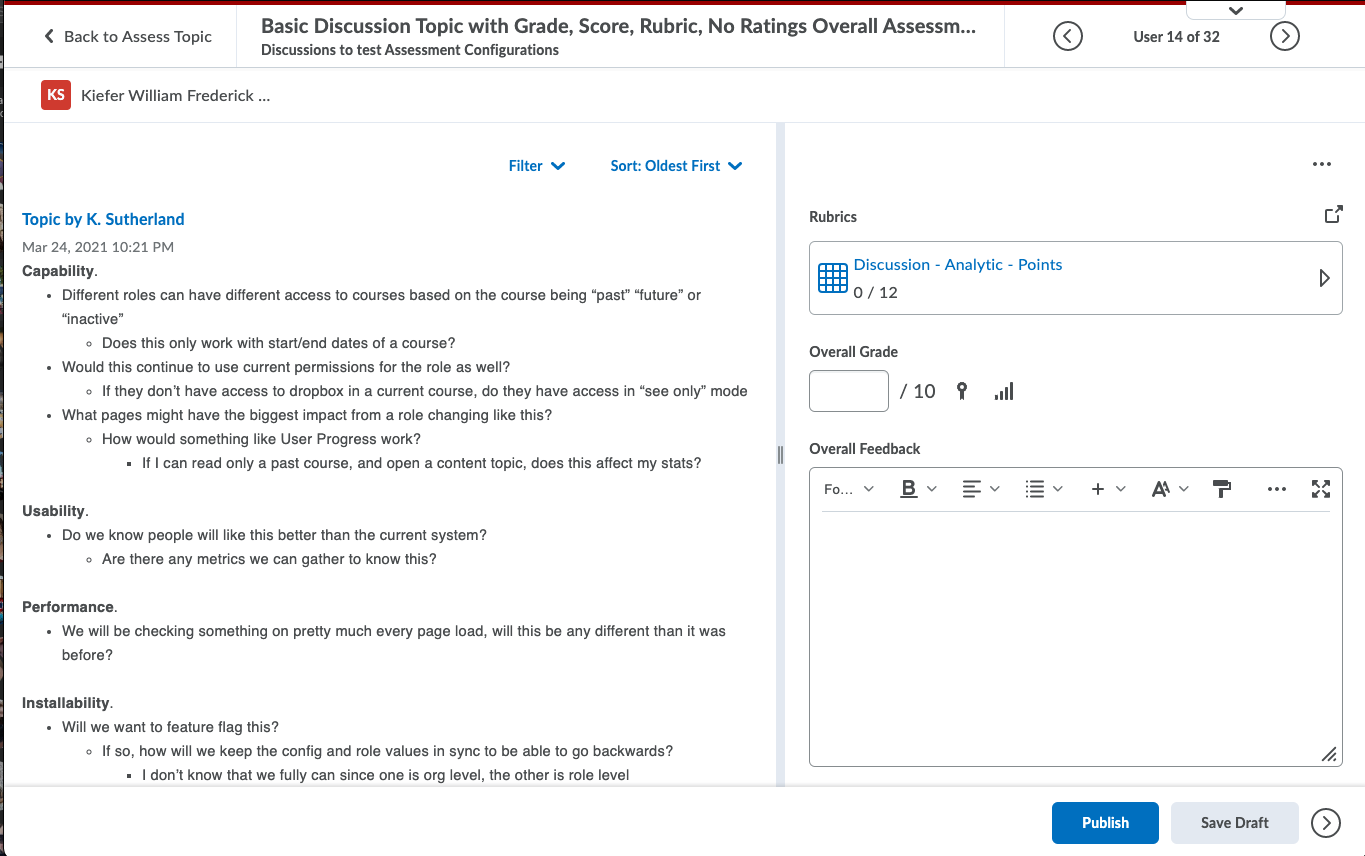The height and width of the screenshot is (856, 1365).
Task: Open the list style dropdown in the editor
Action: pos(1043,488)
